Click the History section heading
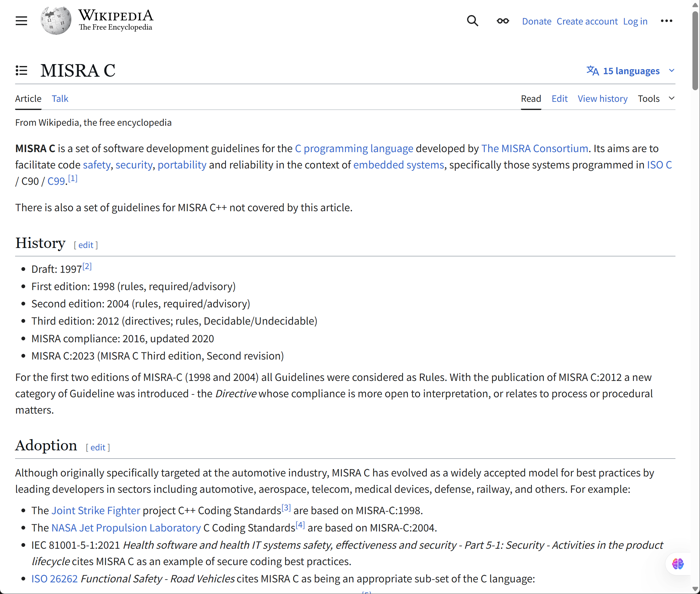Image resolution: width=700 pixels, height=594 pixels. pyautogui.click(x=40, y=243)
